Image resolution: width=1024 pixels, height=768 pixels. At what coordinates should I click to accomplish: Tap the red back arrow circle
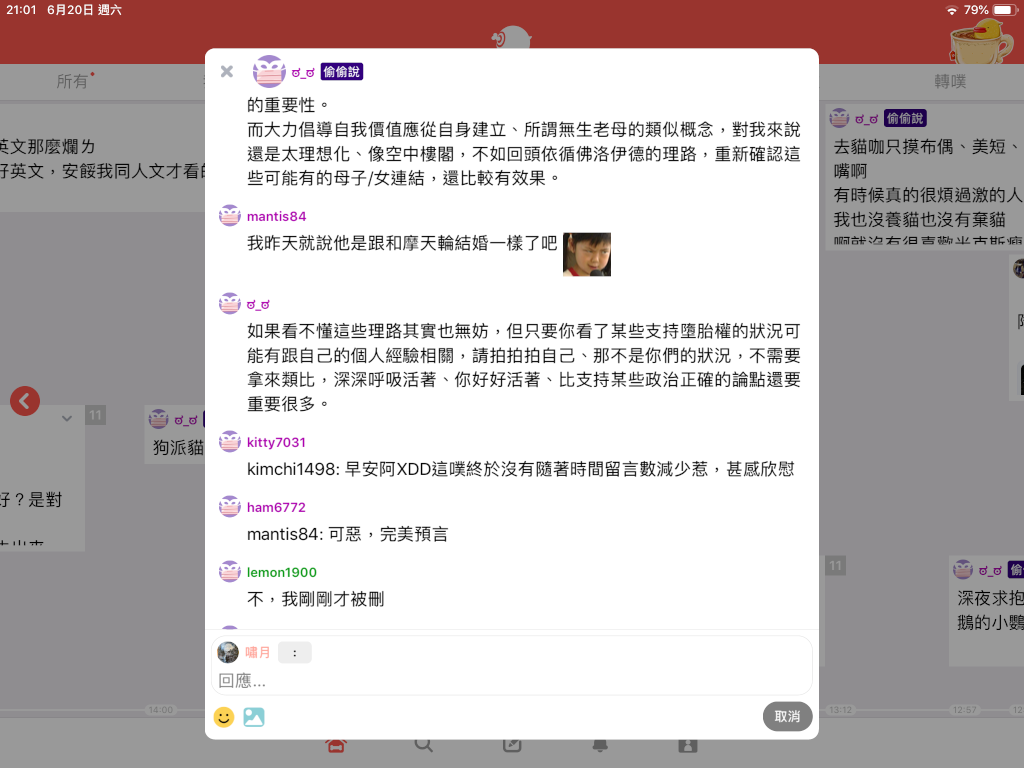pyautogui.click(x=25, y=401)
